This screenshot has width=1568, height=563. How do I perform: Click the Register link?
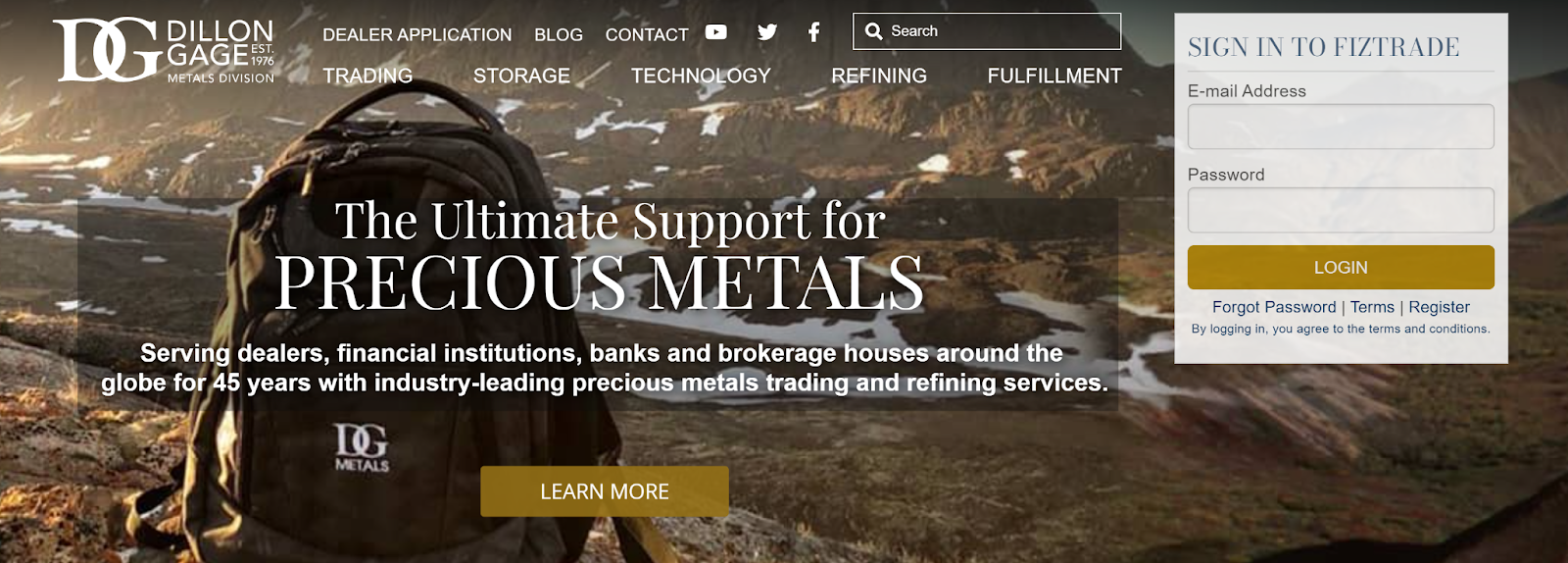pyautogui.click(x=1439, y=307)
